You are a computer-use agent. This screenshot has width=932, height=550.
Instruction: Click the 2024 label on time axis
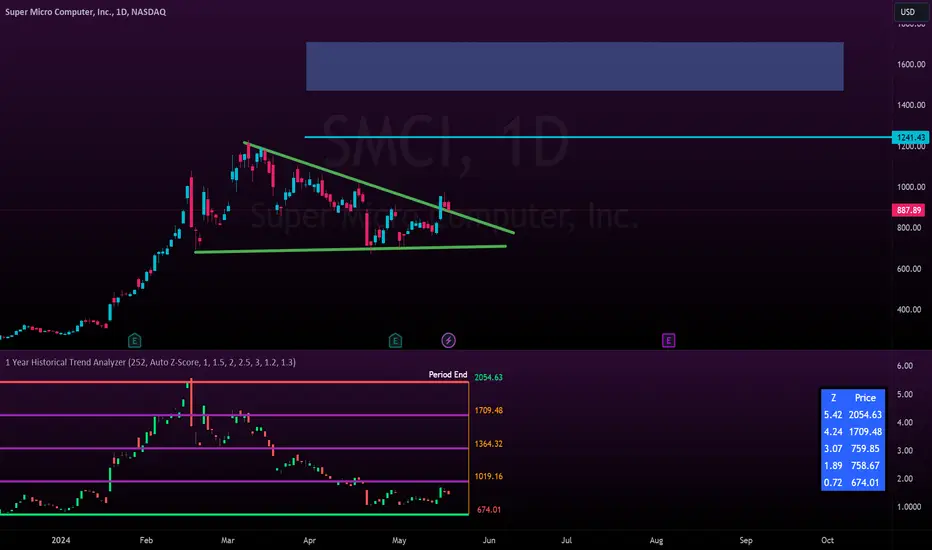61,540
